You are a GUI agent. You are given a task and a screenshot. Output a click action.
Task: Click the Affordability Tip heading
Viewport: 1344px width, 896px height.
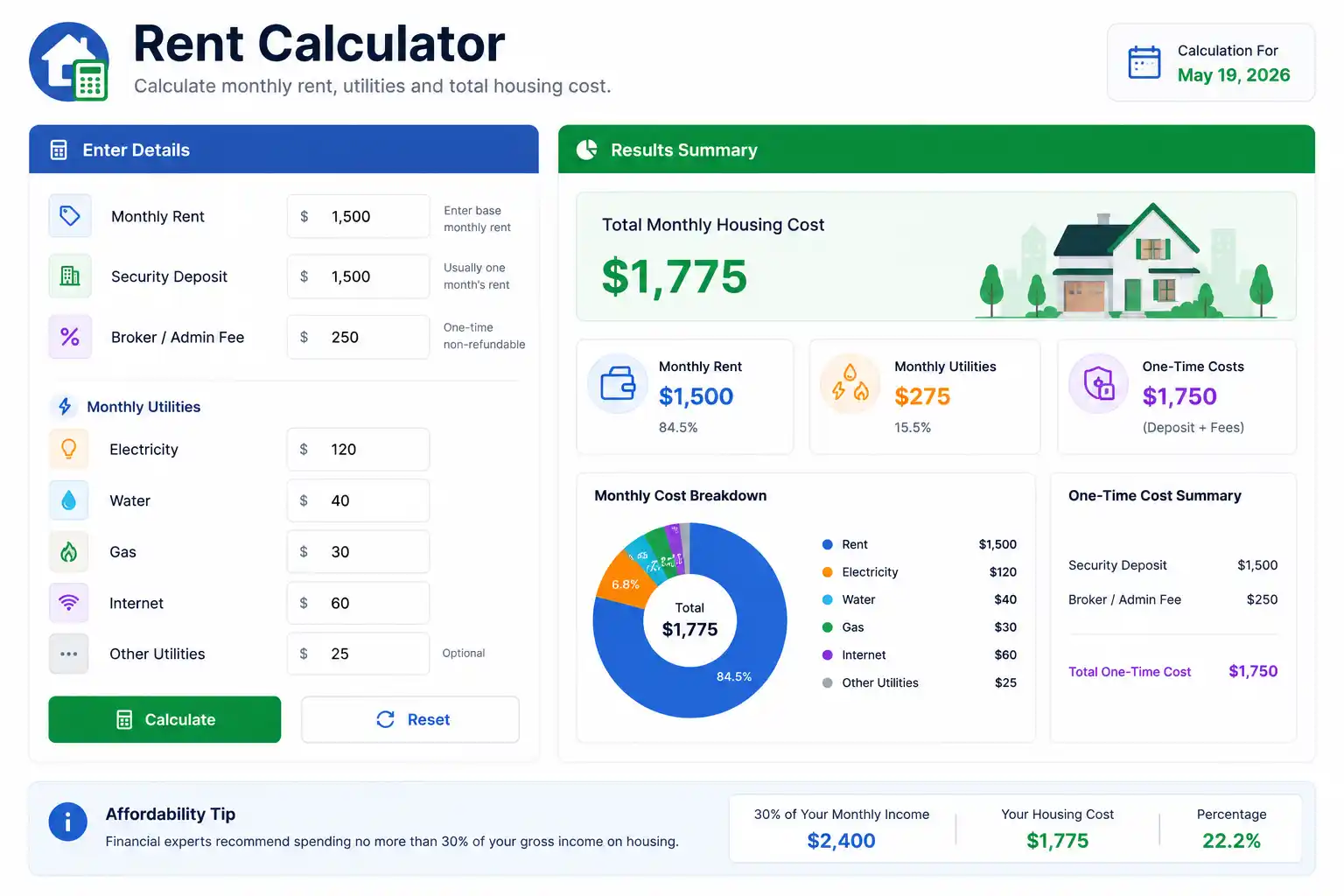171,814
